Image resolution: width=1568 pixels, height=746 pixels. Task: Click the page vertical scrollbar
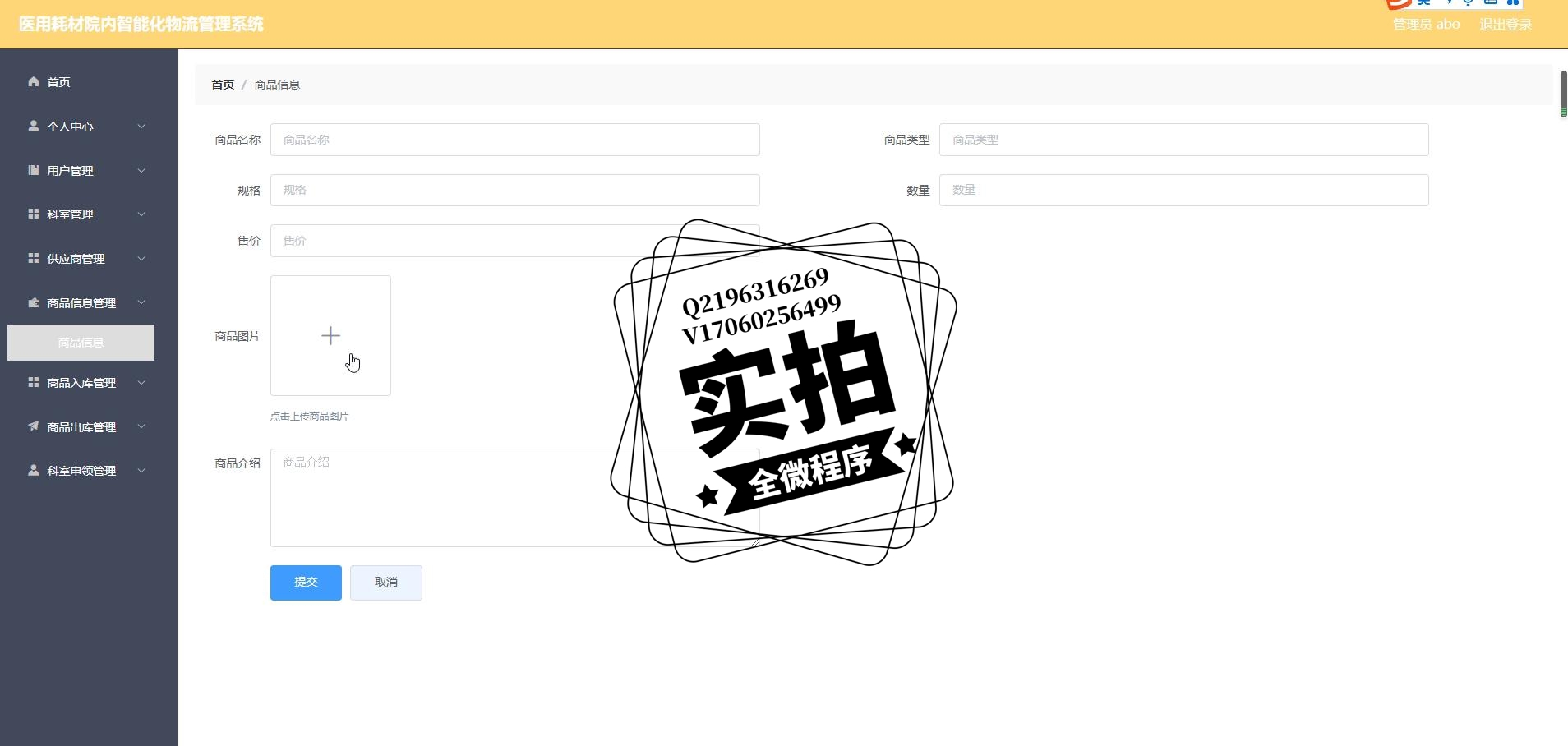1564,94
